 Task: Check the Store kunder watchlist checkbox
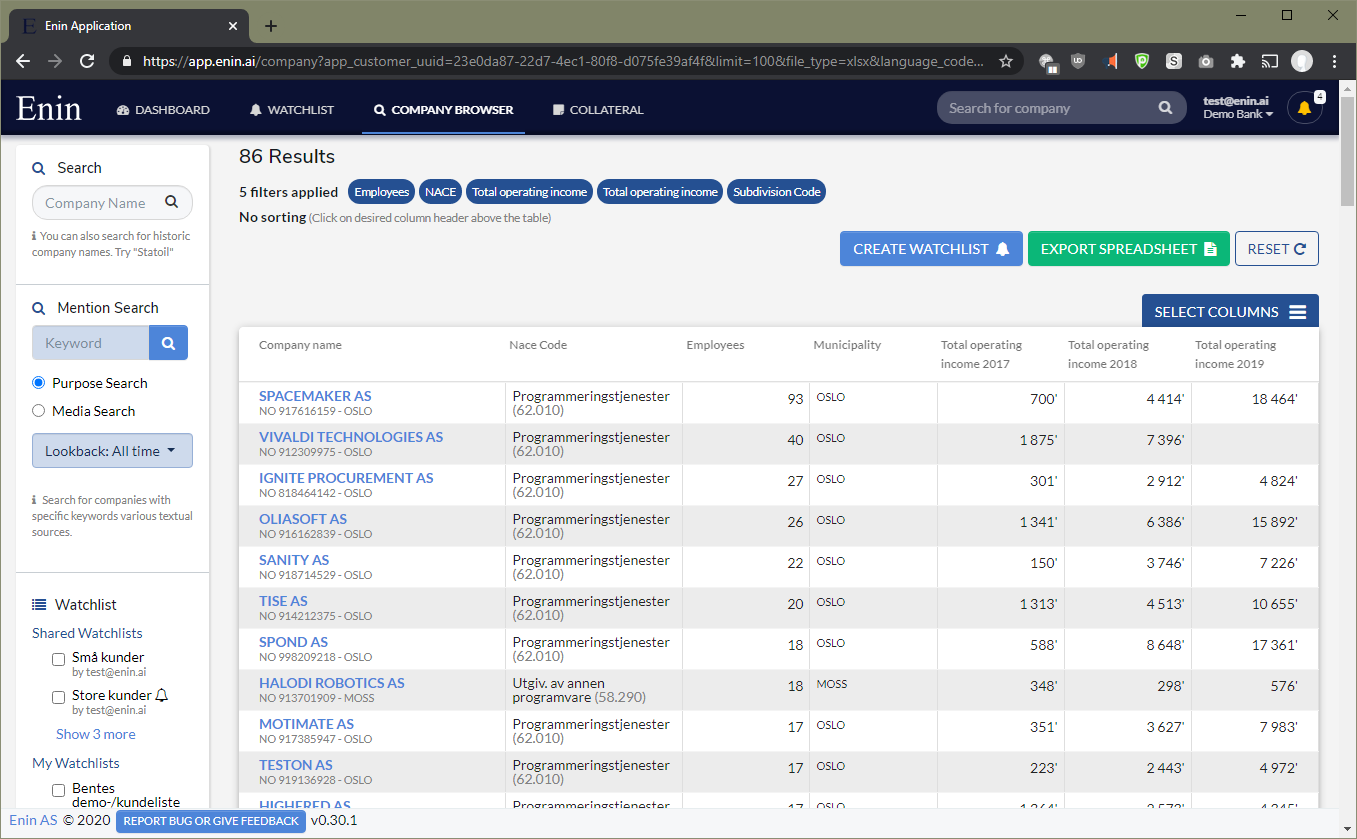click(59, 697)
